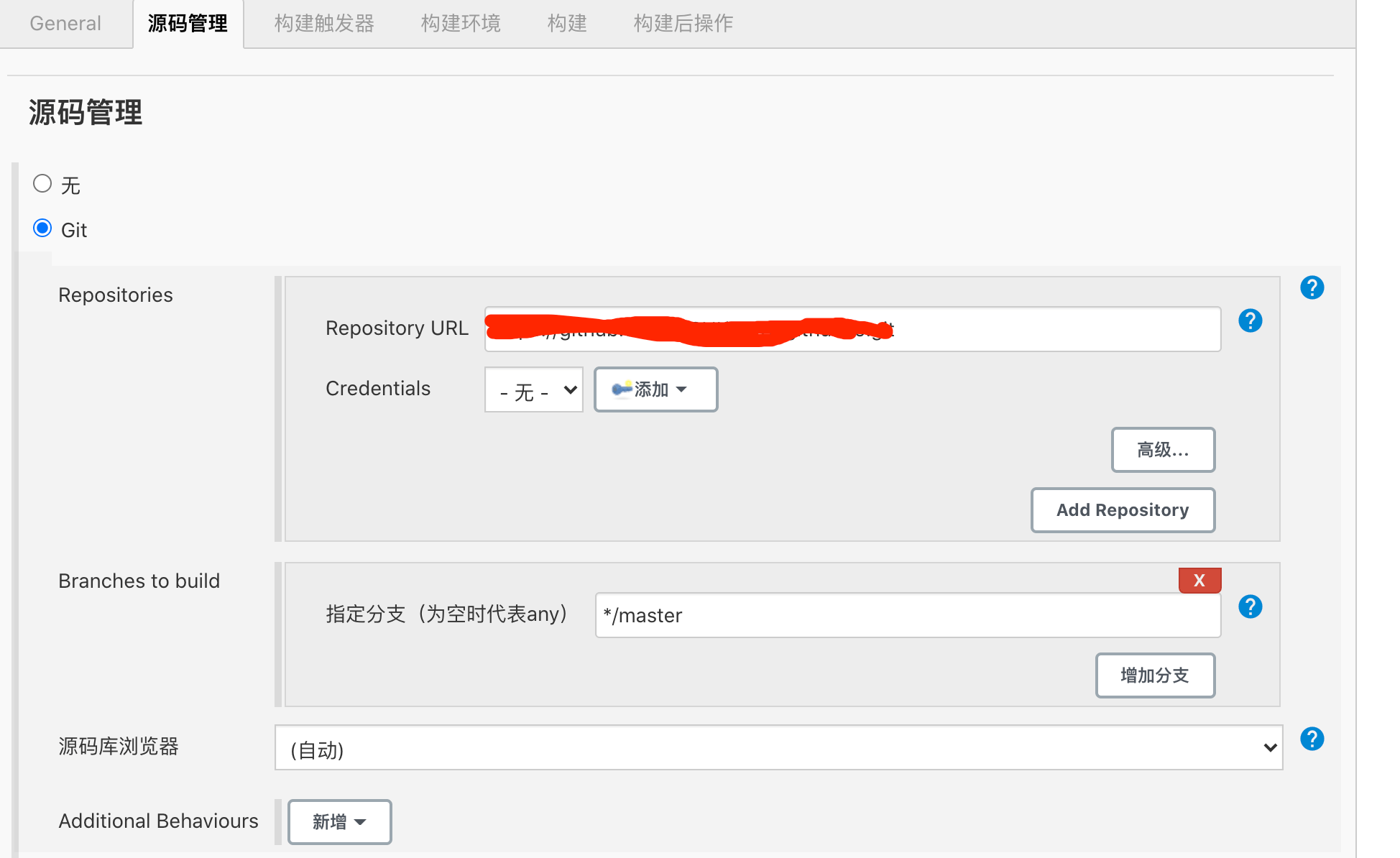Delete branch with red X button
The height and width of the screenshot is (858, 1400).
pyautogui.click(x=1199, y=580)
